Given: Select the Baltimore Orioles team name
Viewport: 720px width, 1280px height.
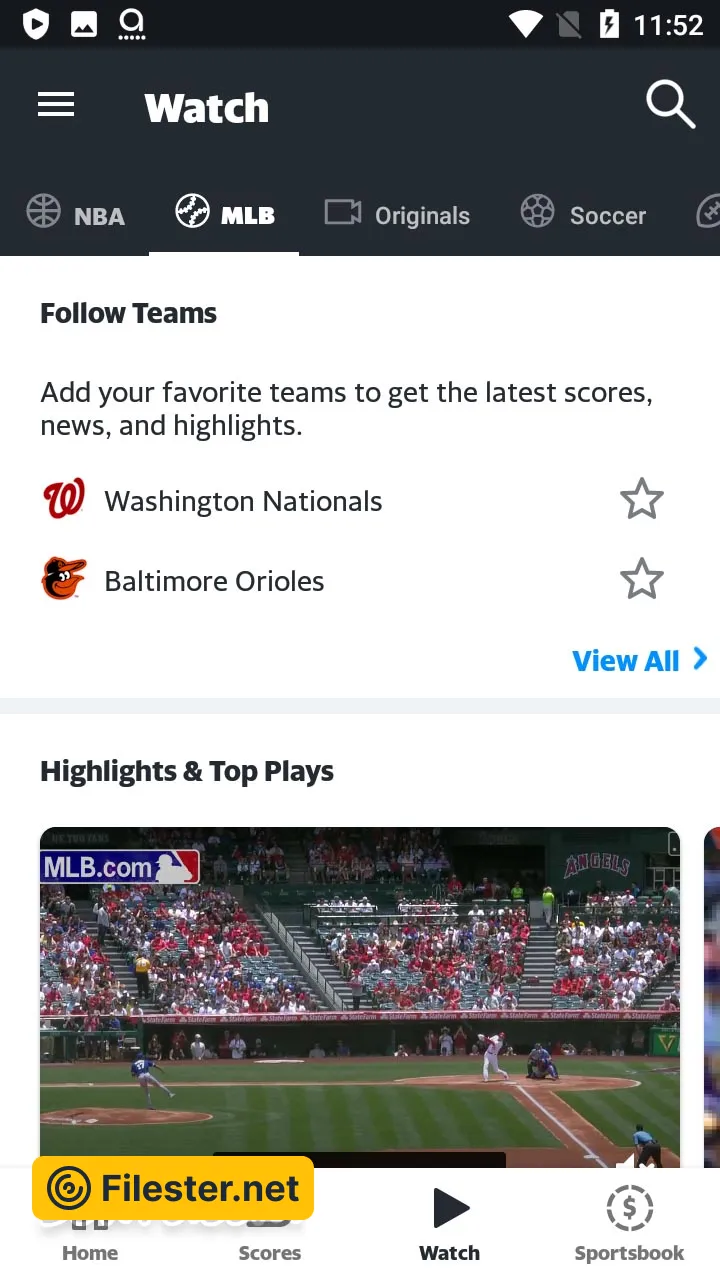Looking at the screenshot, I should coord(214,581).
